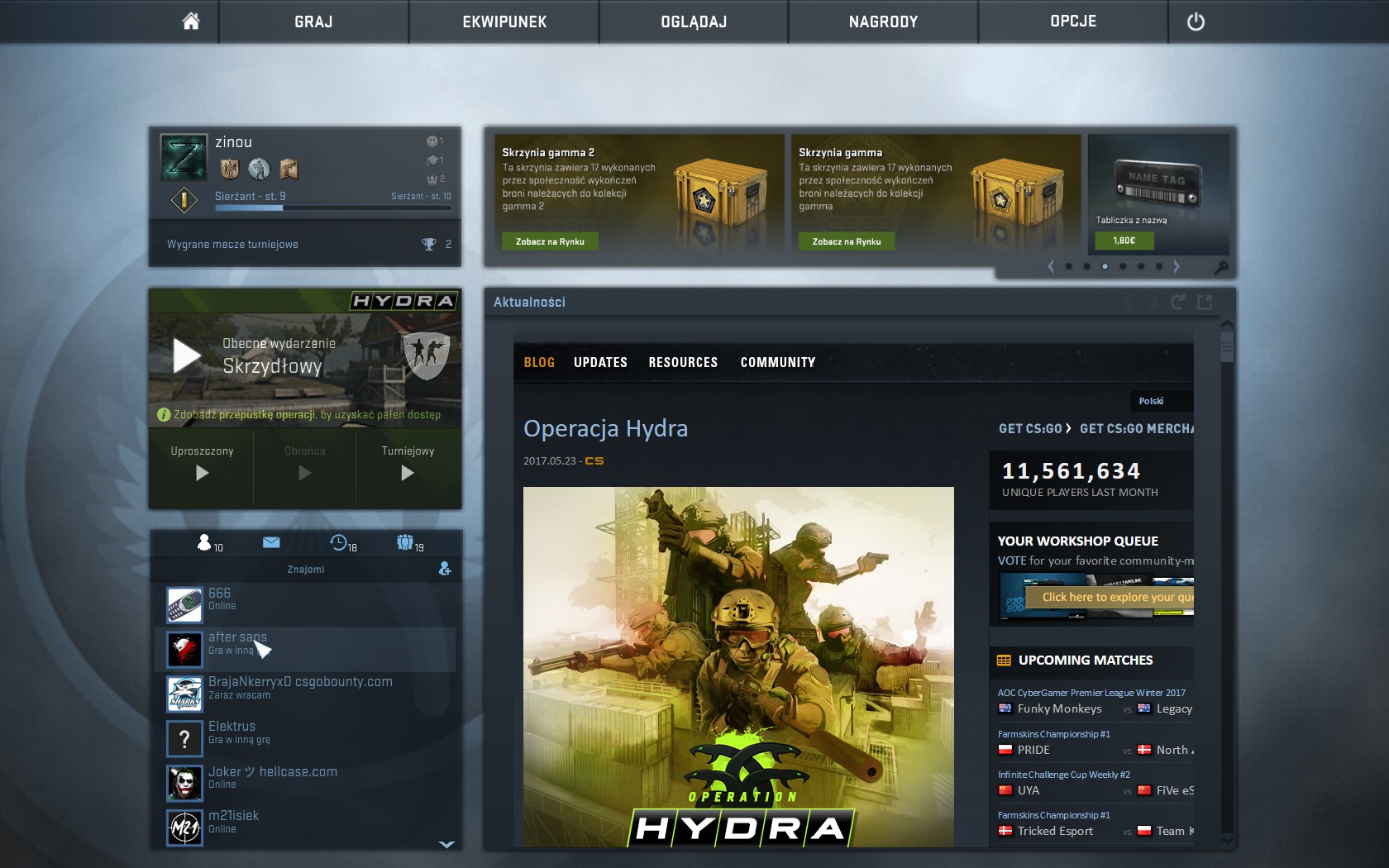Select friend Joker hellcase.com
Image resolution: width=1389 pixels, height=868 pixels.
[305, 783]
